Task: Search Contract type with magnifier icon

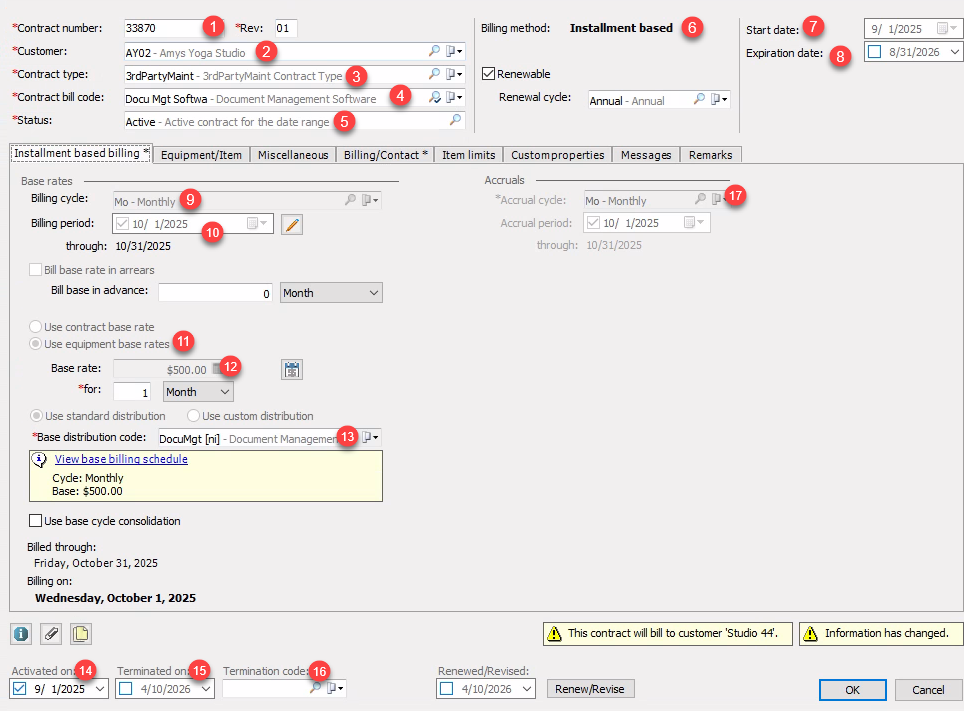Action: (x=434, y=74)
